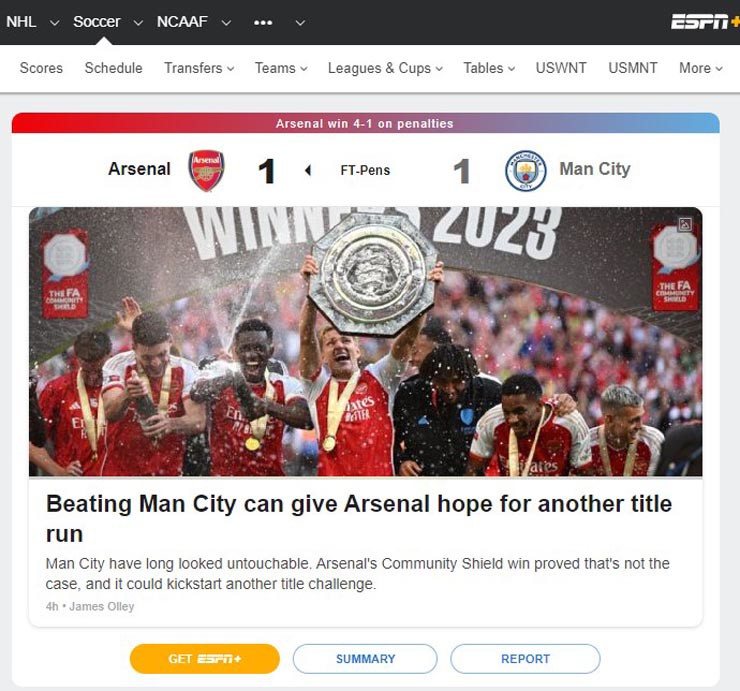Open the match REPORT button
Image resolution: width=740 pixels, height=691 pixels.
pos(525,658)
